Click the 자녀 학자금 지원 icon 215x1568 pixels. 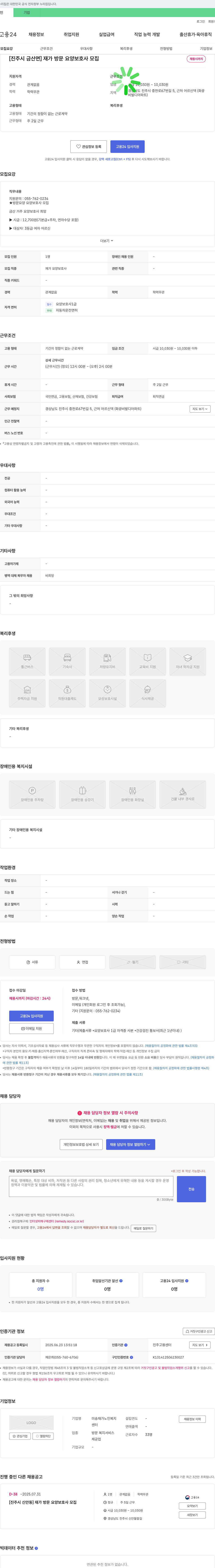pyautogui.click(x=188, y=662)
